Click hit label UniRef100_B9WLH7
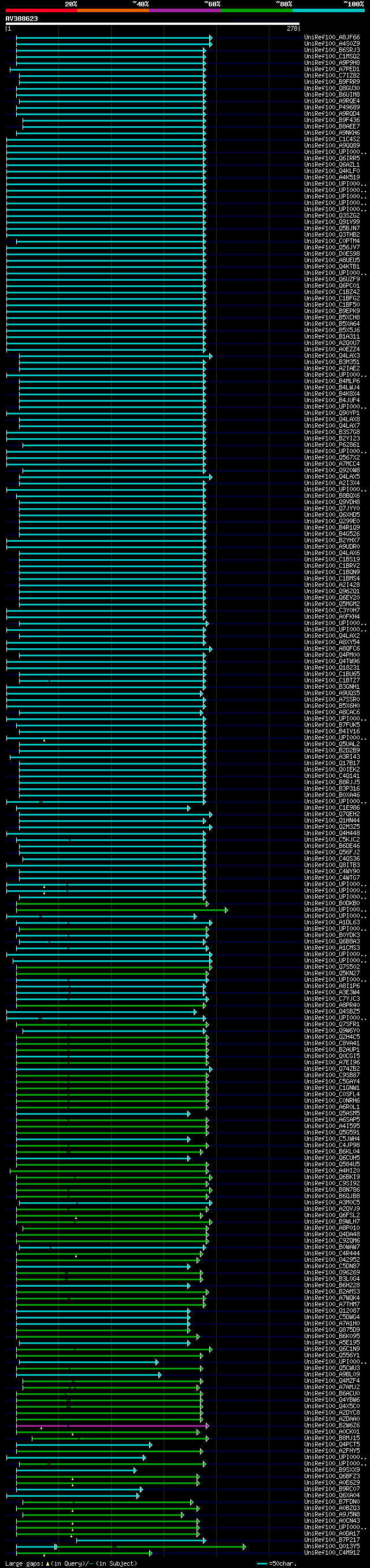This screenshot has width=370, height=1568. tap(332, 1222)
